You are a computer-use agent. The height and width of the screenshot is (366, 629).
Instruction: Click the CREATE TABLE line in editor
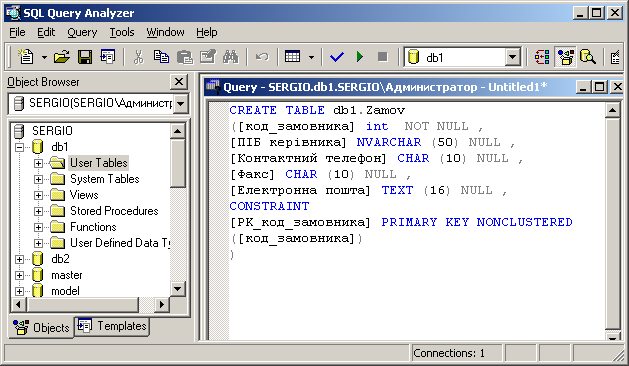click(317, 110)
